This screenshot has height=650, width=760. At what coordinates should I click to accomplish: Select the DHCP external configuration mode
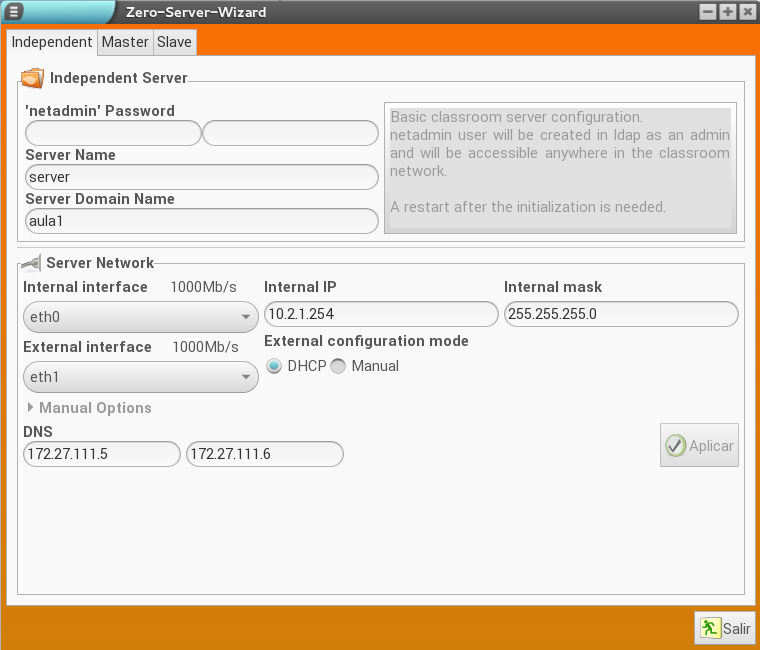274,366
